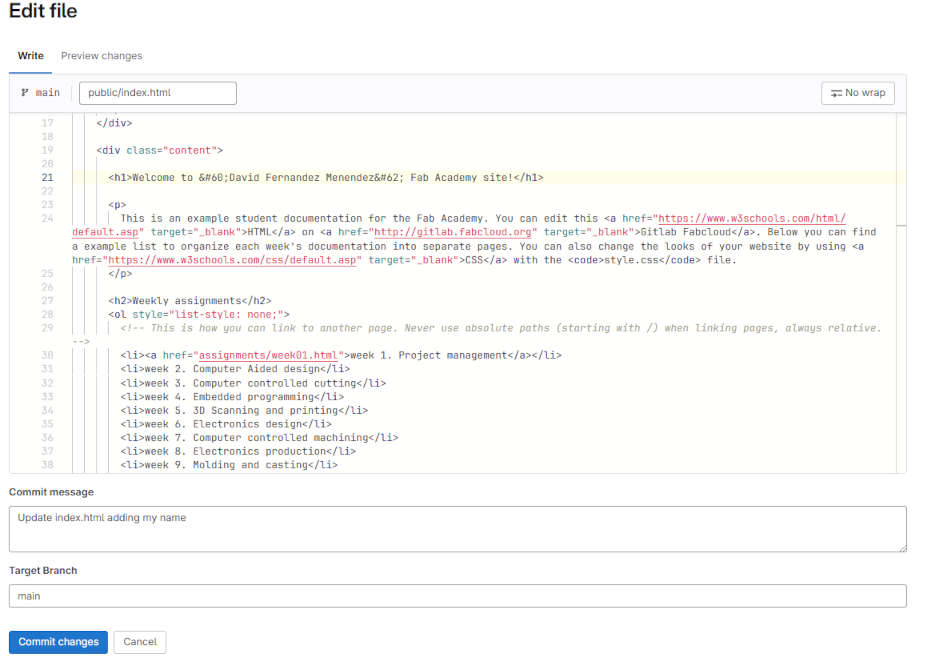Viewport: 927px width, 658px height.
Task: Click the gitlab.fabcloud.org URL in code
Action: tap(453, 232)
